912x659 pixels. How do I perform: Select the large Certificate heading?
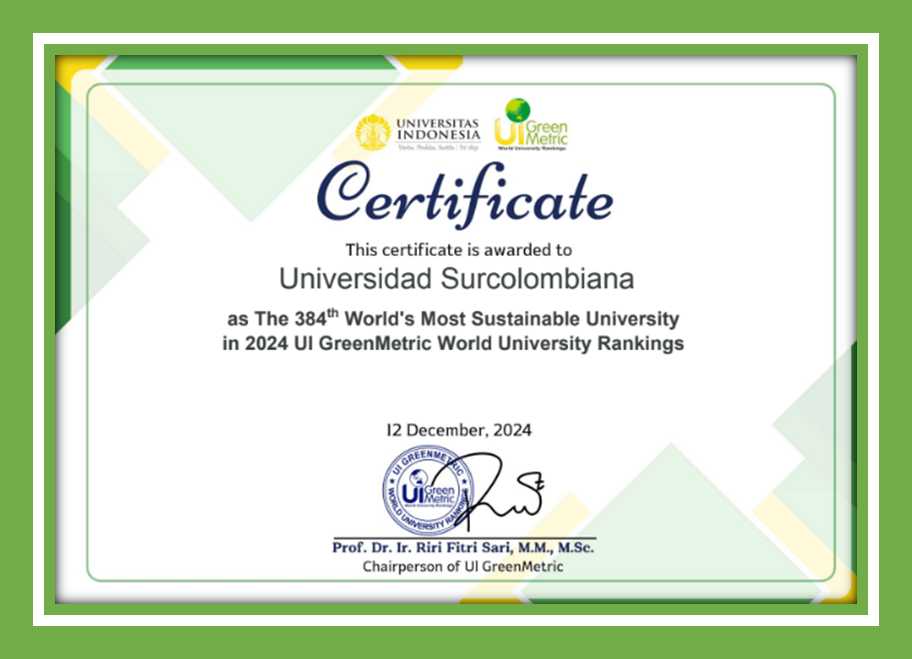(x=464, y=195)
